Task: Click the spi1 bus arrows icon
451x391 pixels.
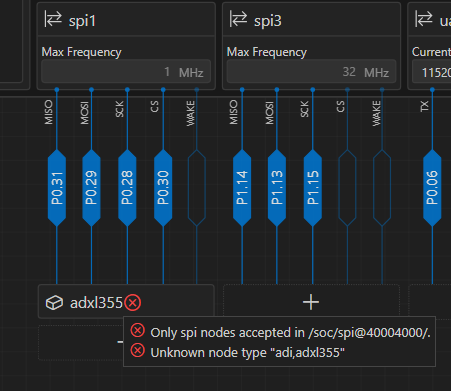Action: [53, 19]
